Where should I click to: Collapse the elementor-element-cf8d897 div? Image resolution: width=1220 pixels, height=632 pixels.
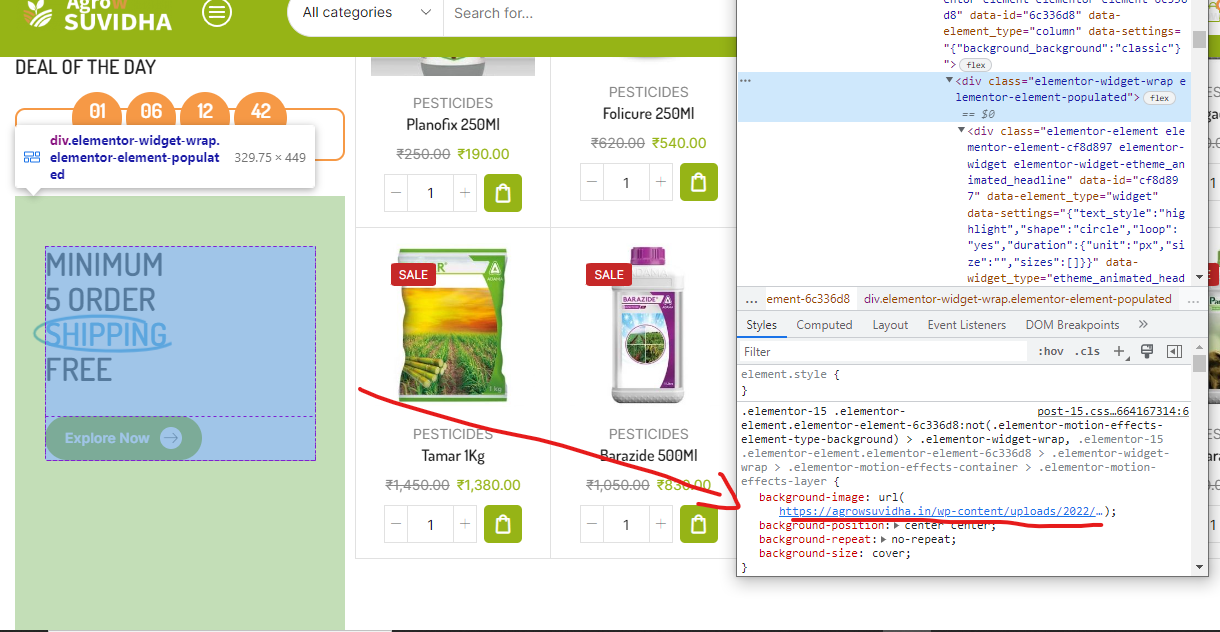[961, 131]
